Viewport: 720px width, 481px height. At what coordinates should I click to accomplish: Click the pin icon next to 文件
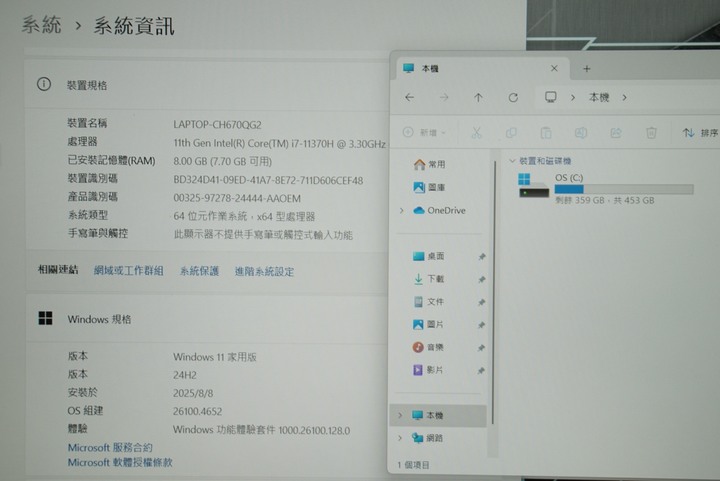click(481, 302)
